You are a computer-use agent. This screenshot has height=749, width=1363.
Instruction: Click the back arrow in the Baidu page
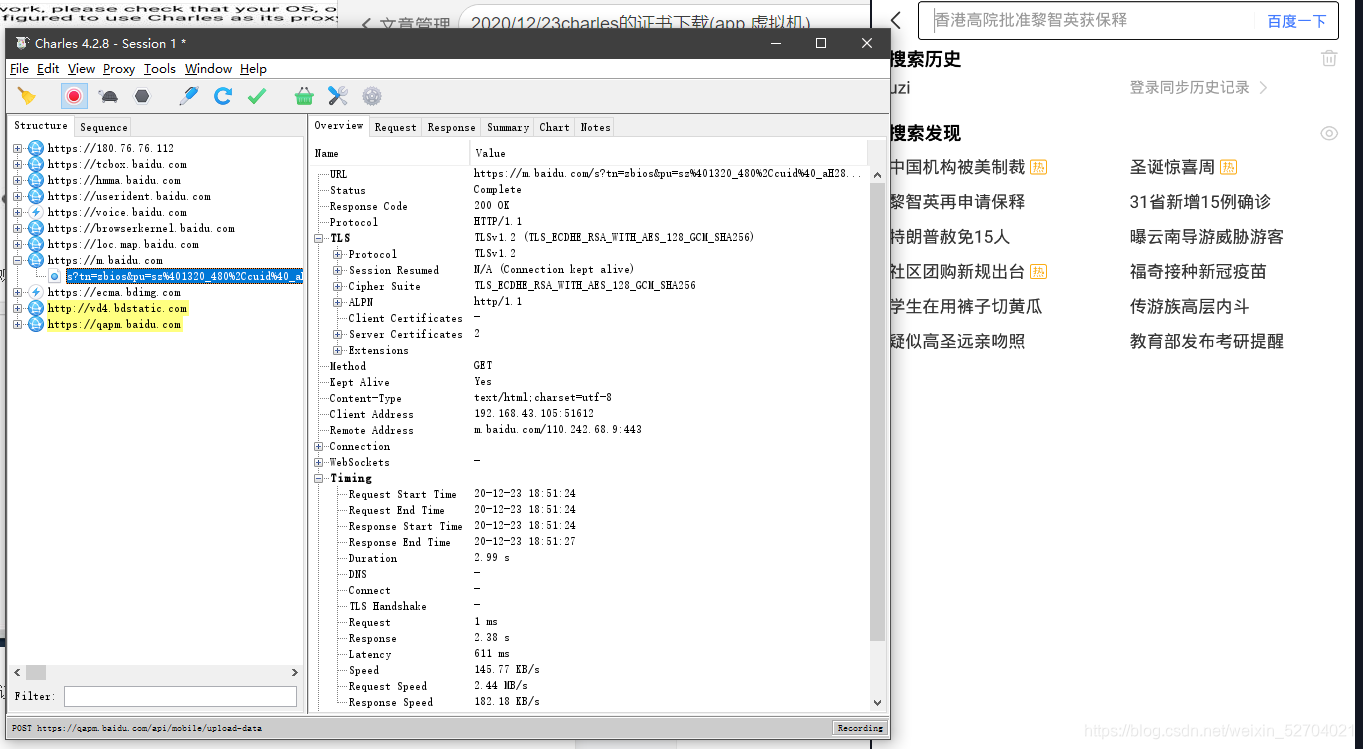point(896,20)
